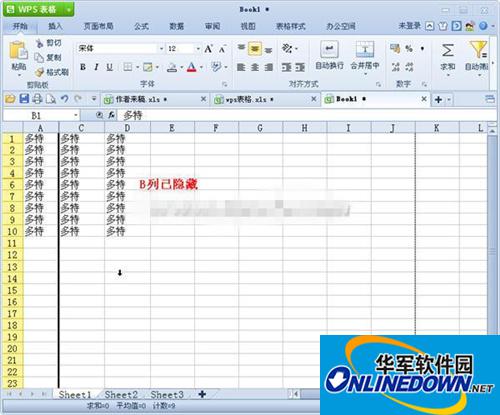Click the Open folder icon
500x415 pixels.
click(x=10, y=99)
